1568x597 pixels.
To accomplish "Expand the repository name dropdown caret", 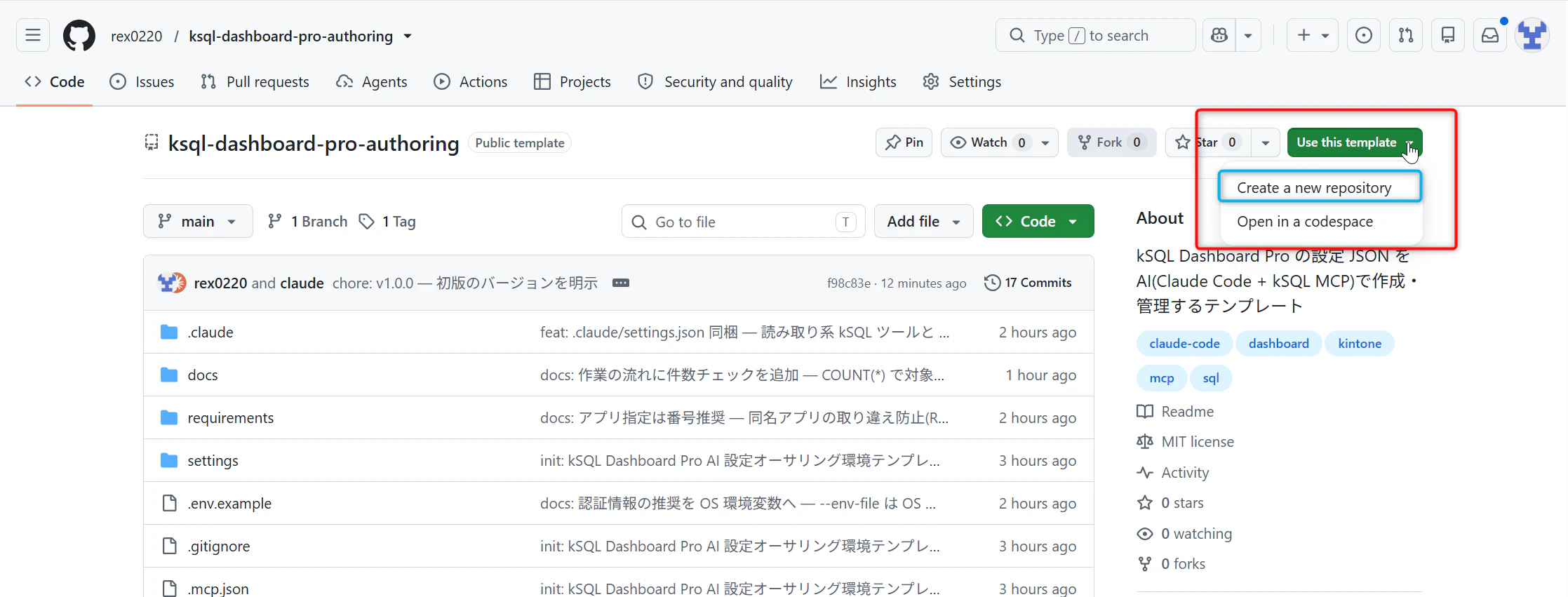I will click(x=408, y=36).
